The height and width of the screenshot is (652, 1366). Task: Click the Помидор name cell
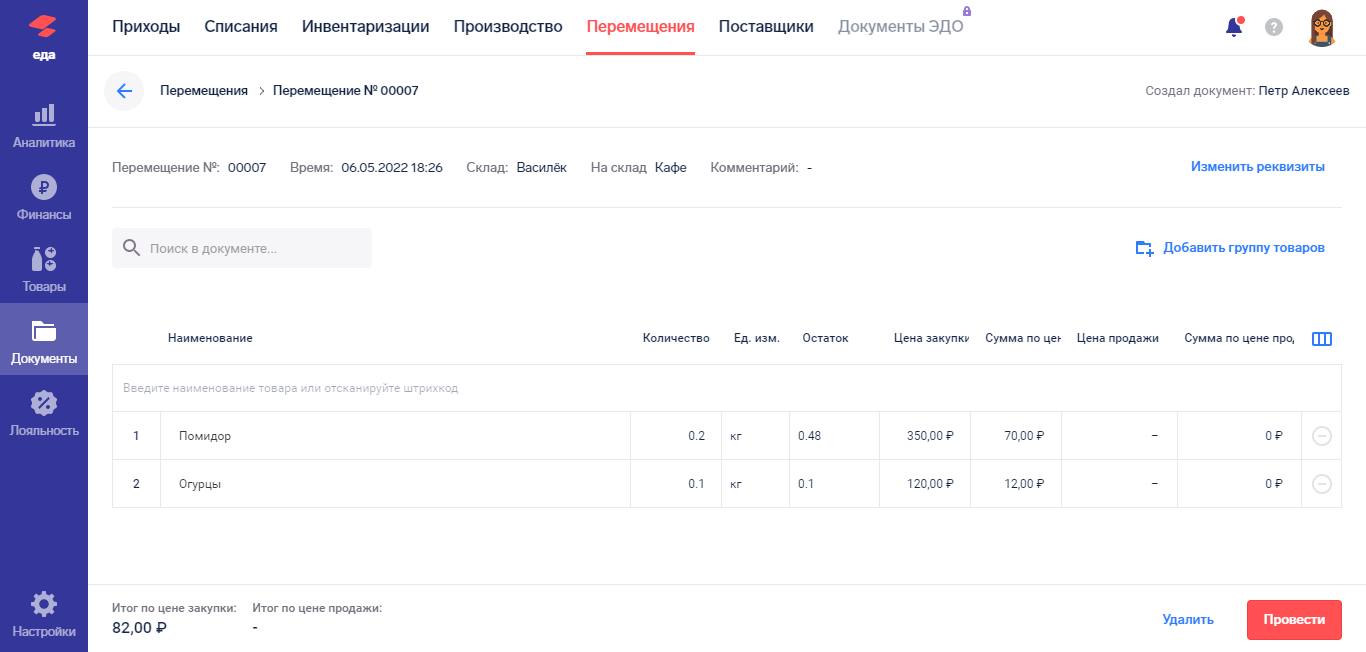click(x=395, y=436)
